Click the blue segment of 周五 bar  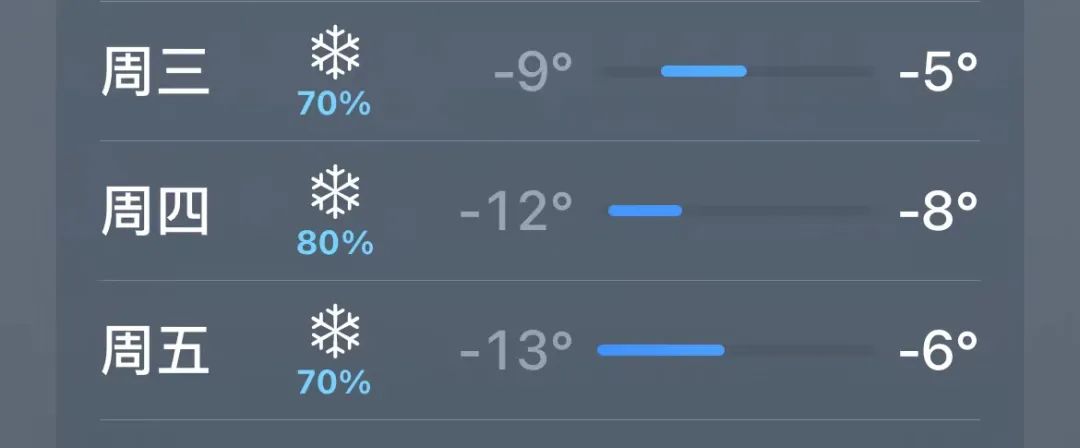point(661,350)
